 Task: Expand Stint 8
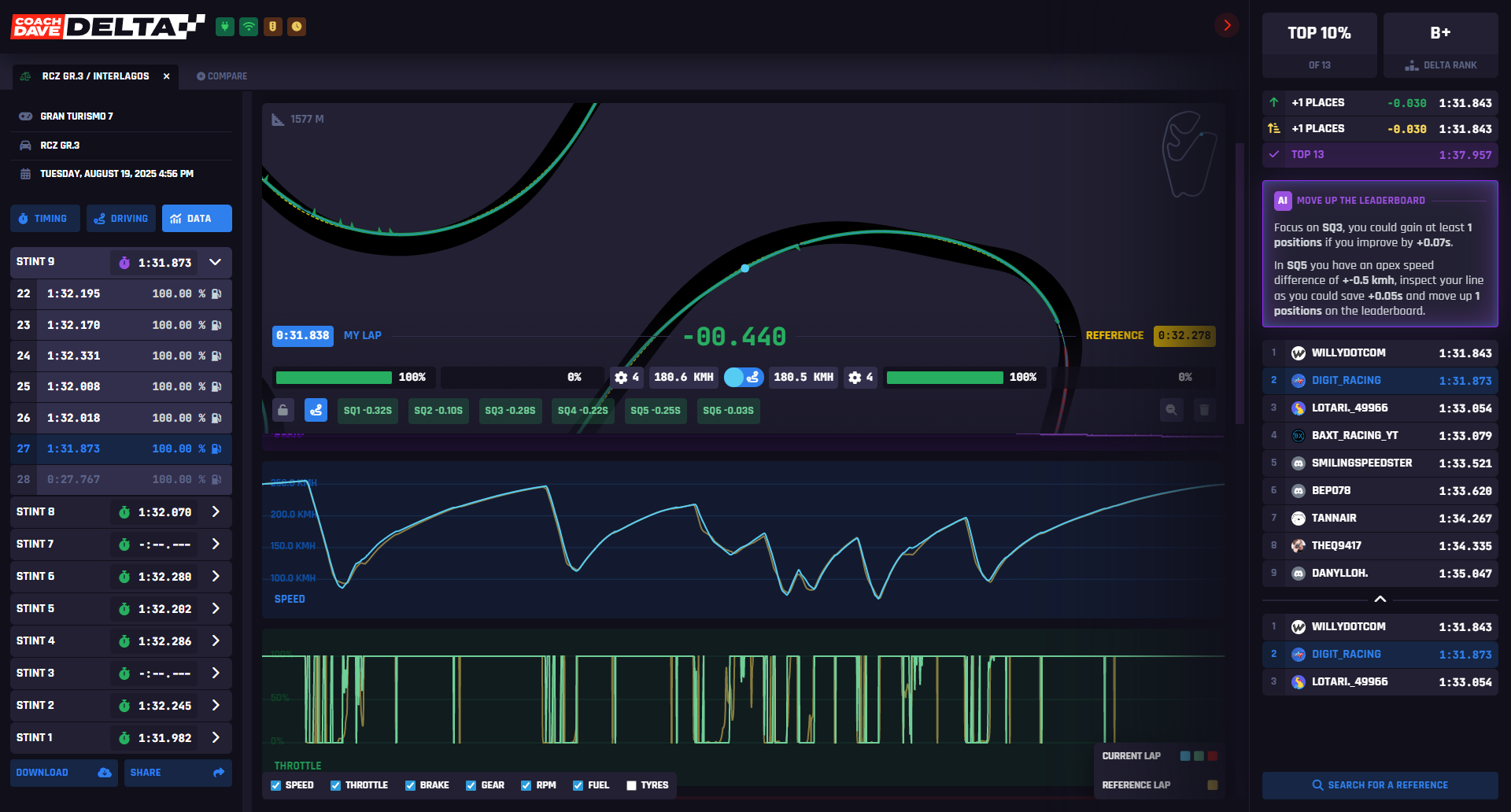216,512
